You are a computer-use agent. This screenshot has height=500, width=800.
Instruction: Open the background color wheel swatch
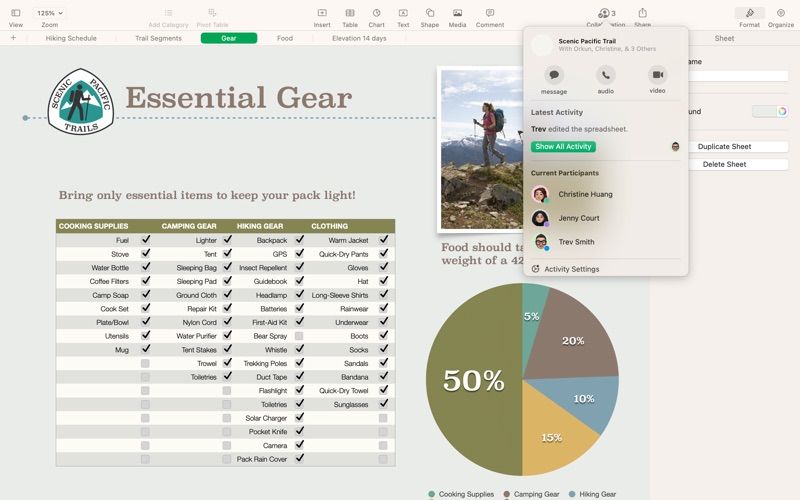tap(782, 111)
